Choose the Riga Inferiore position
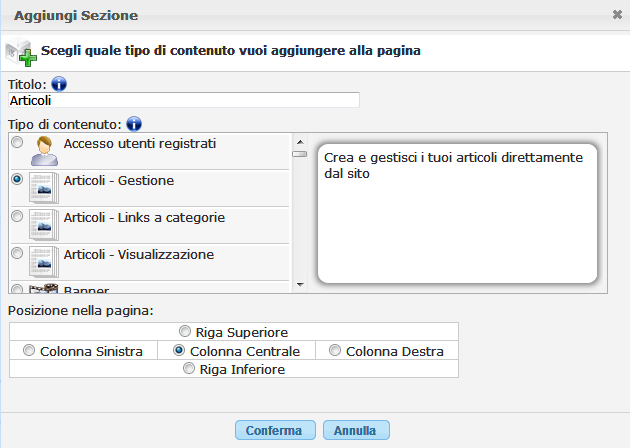 point(189,369)
